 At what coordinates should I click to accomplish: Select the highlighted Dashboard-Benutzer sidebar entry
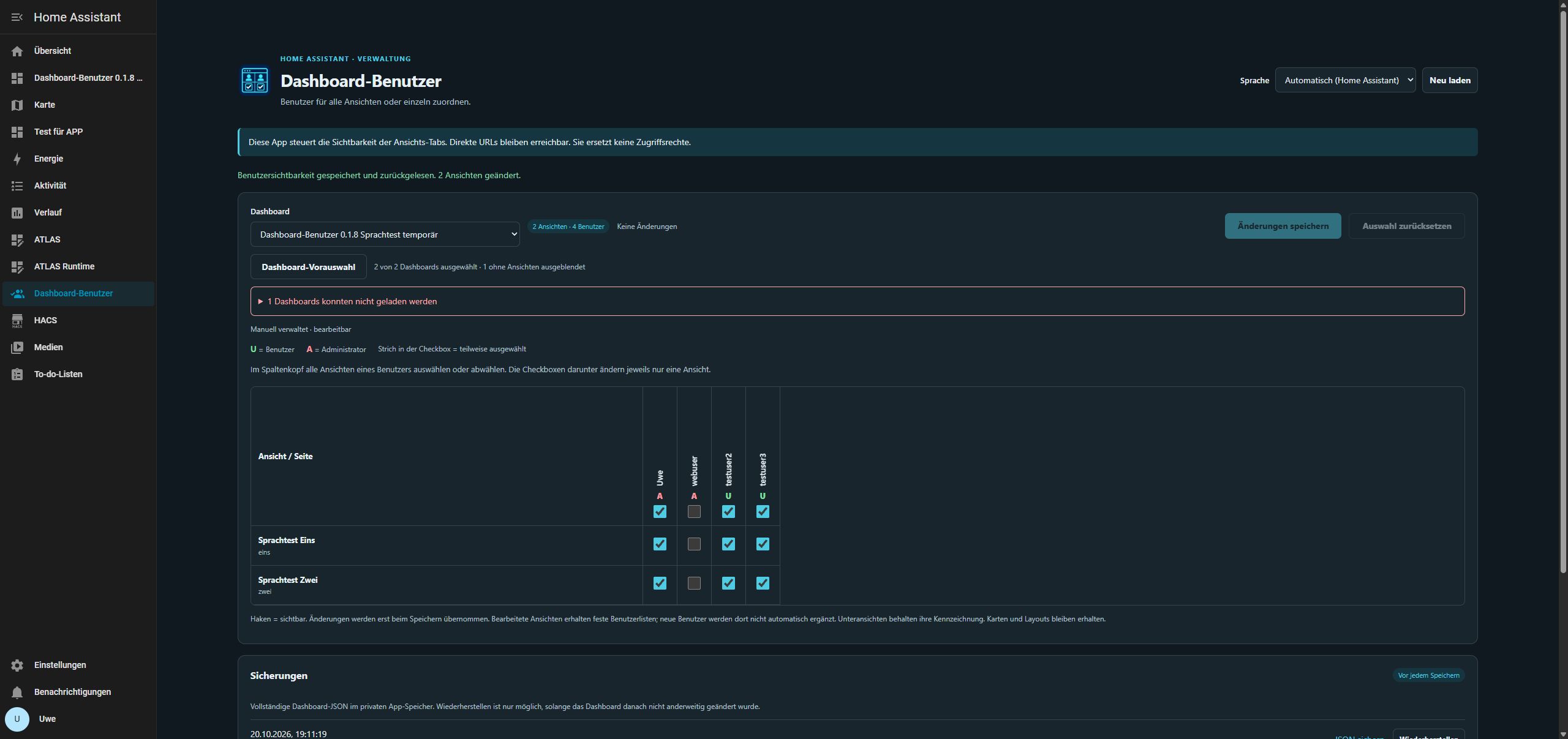tap(78, 293)
